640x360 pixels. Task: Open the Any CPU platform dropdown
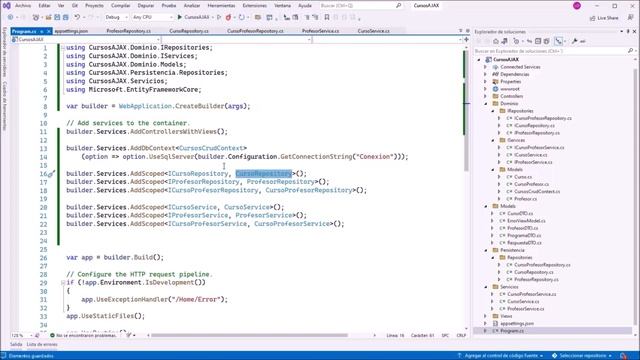[152, 17]
